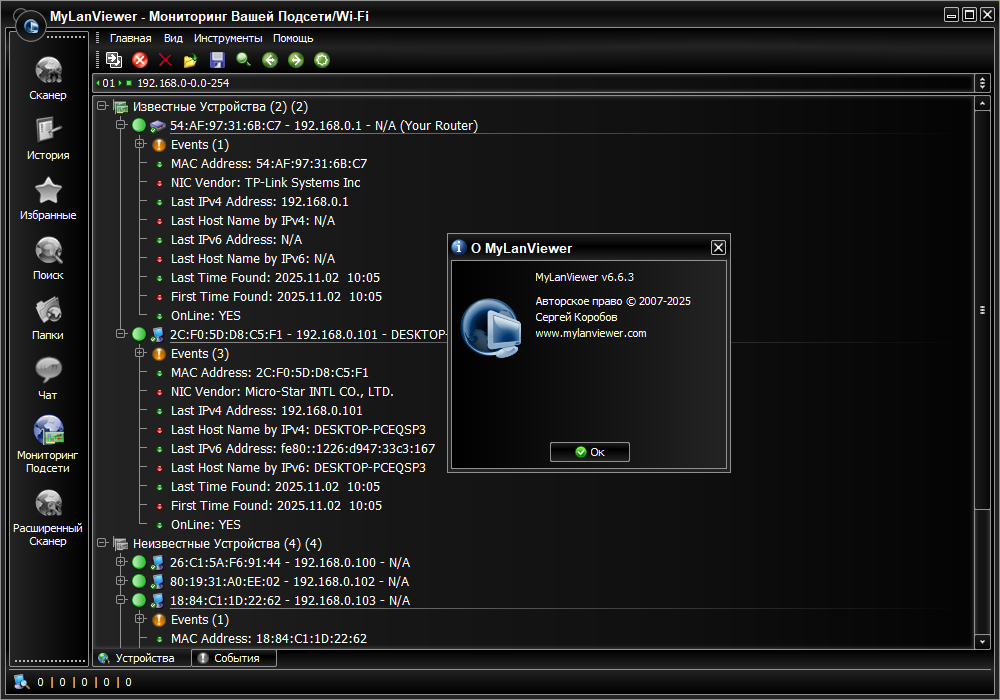Select Last IPv4 Address: 192.168.0.1 row
This screenshot has height=700, width=1000.
coord(260,201)
